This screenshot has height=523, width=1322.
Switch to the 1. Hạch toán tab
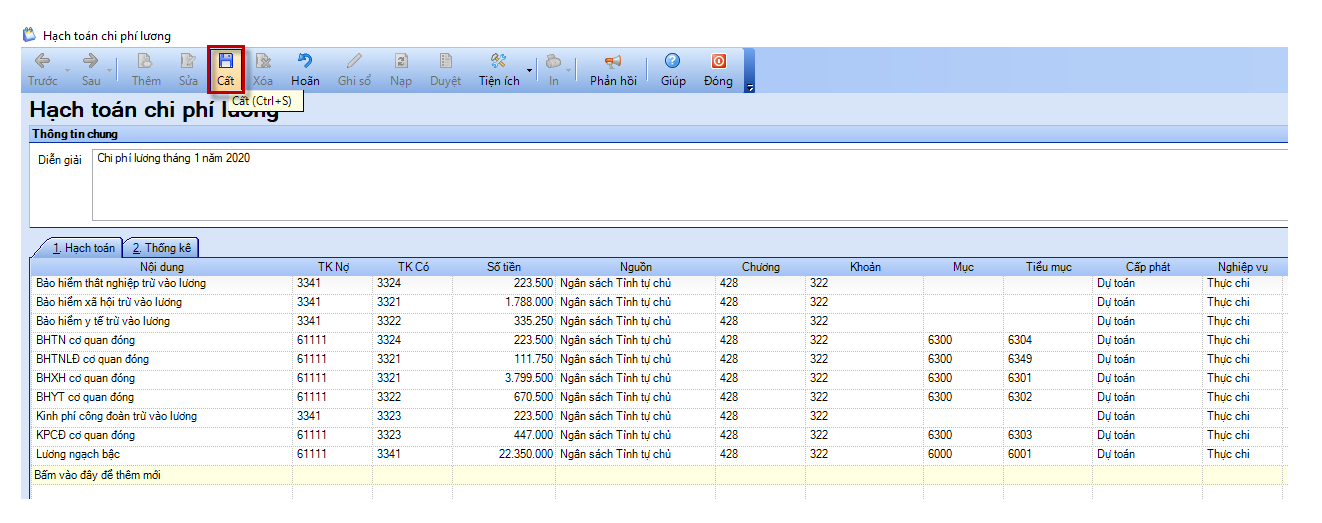coord(84,248)
